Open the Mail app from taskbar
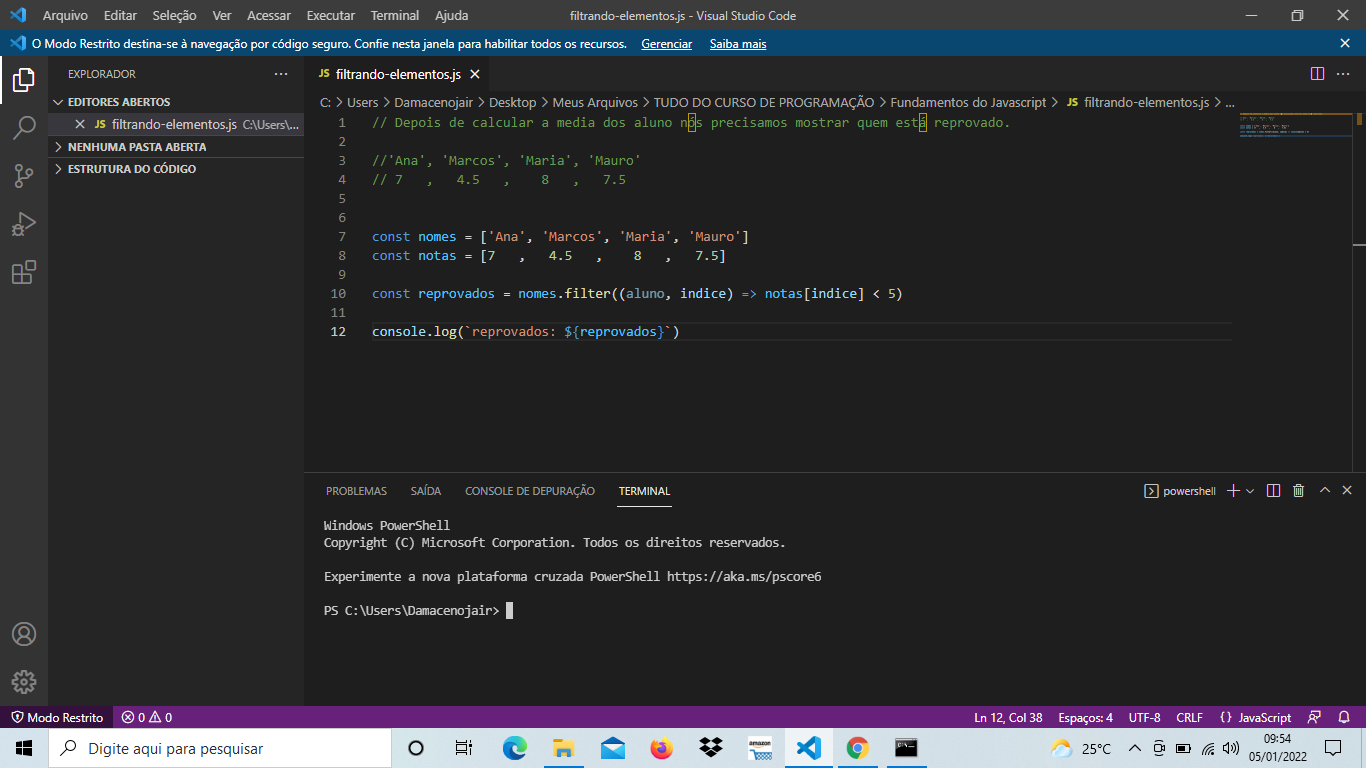The height and width of the screenshot is (768, 1366). pos(612,748)
